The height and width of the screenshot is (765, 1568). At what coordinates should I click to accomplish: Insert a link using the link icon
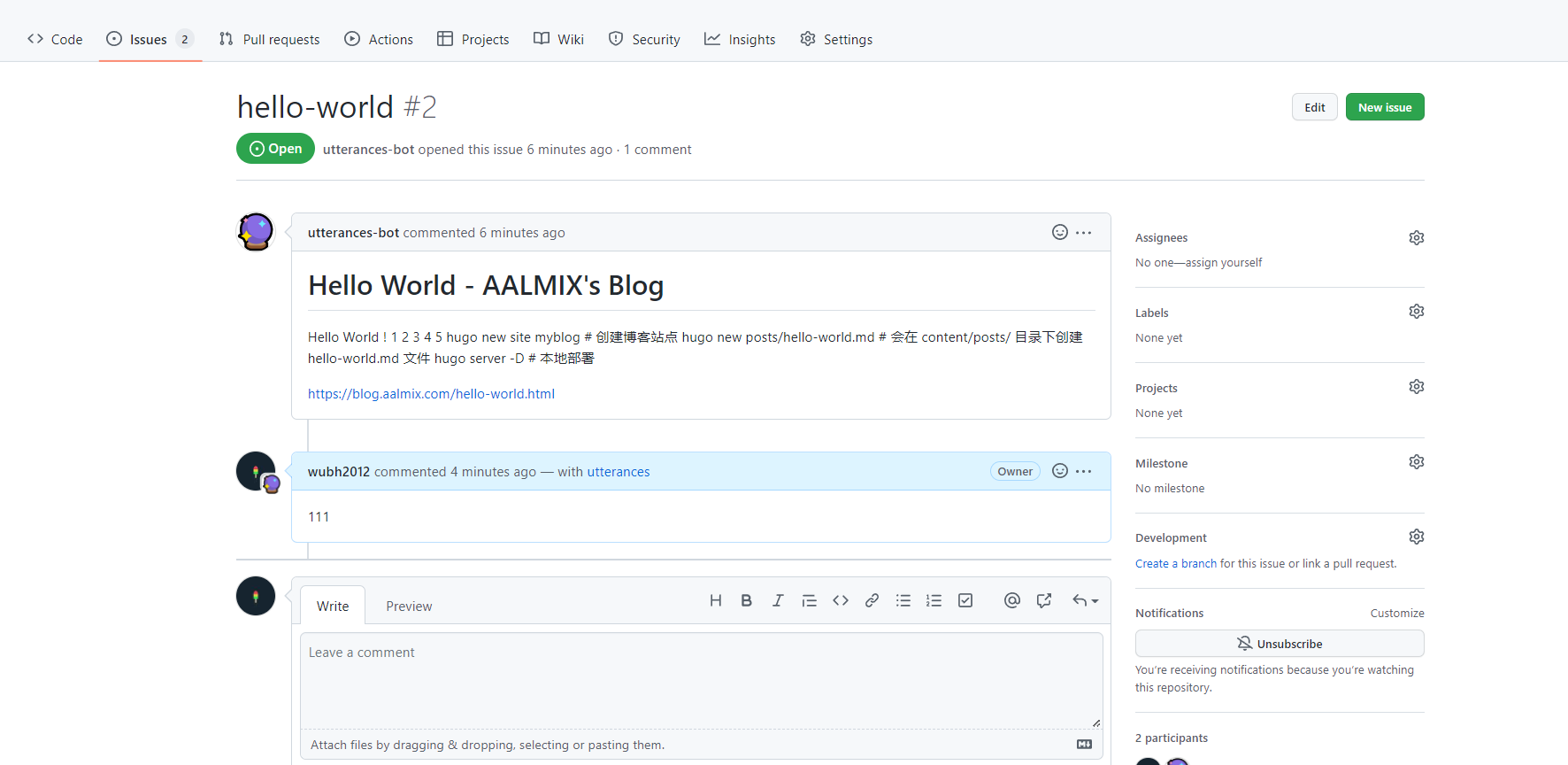coord(872,600)
